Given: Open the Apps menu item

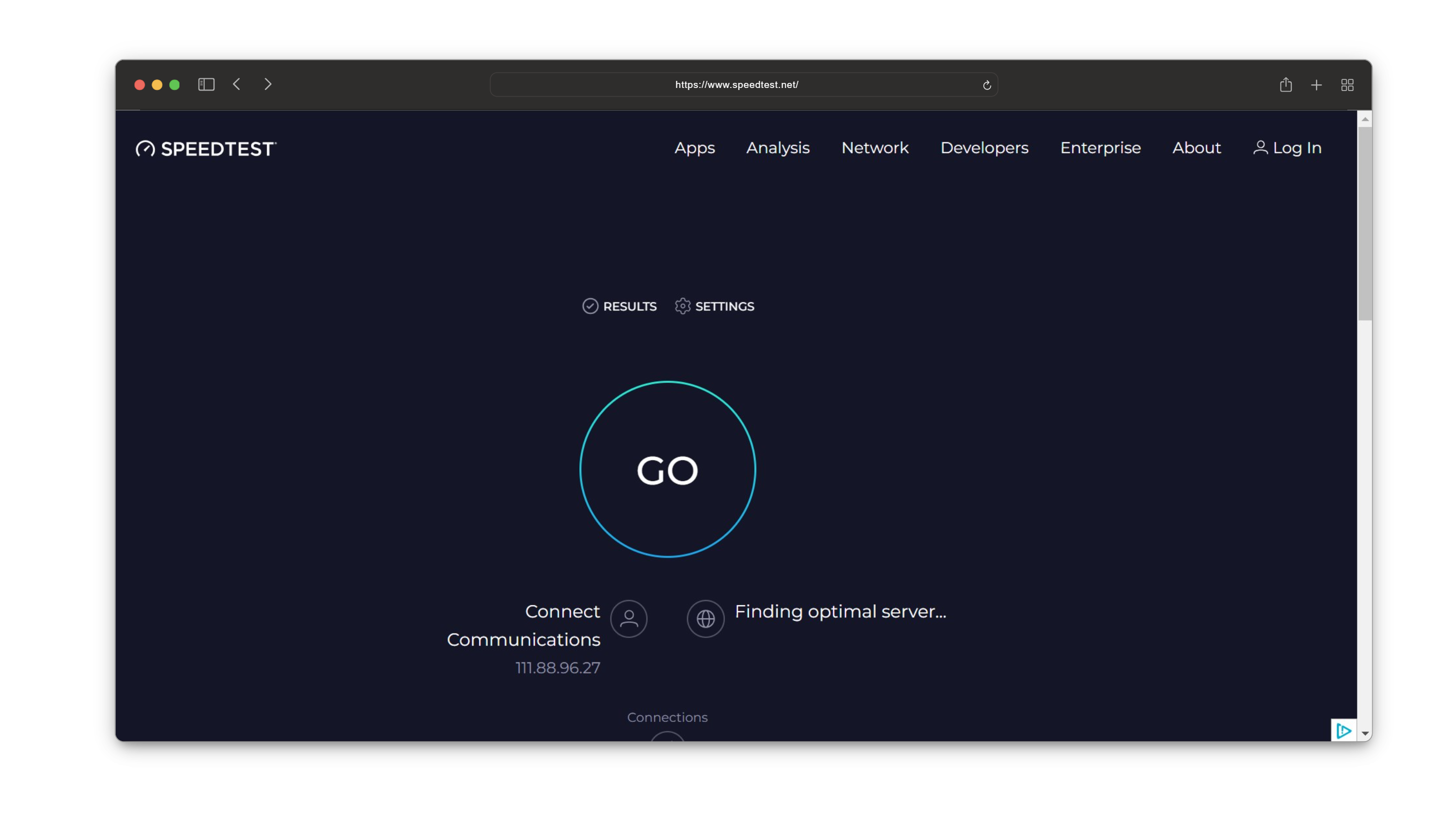Looking at the screenshot, I should pyautogui.click(x=694, y=148).
